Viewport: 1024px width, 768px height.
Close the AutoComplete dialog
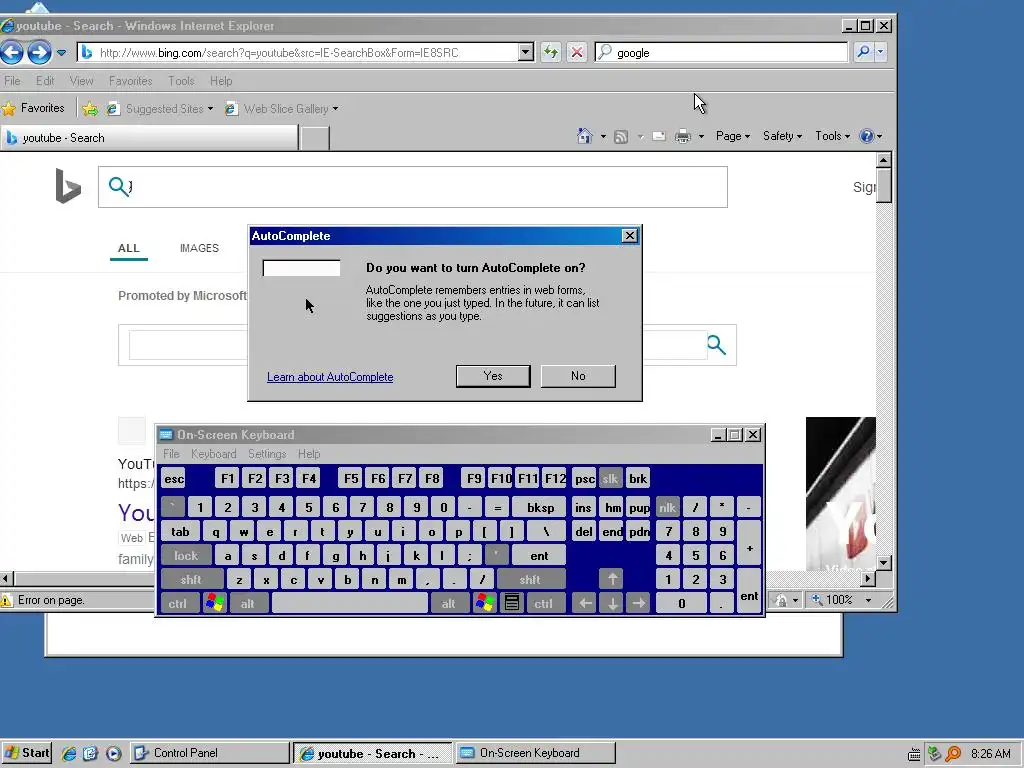(x=630, y=236)
